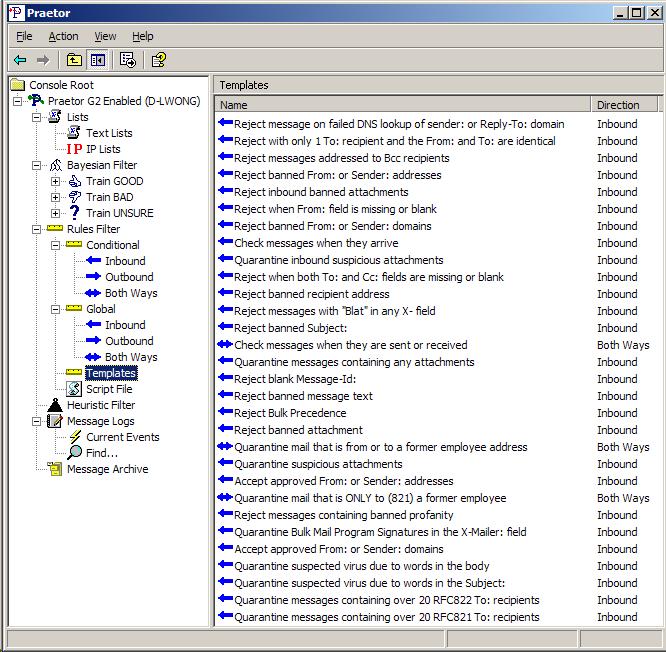Open the Help menu

143,37
